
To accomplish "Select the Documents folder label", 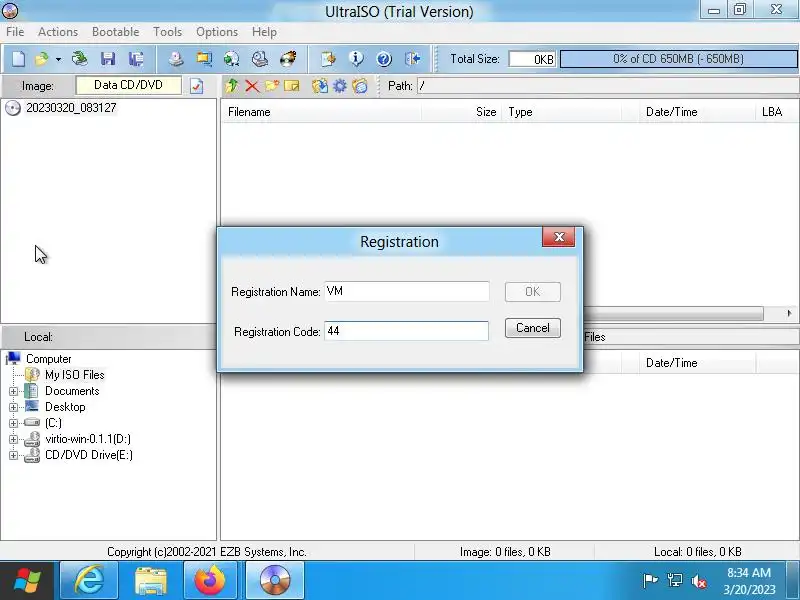I will 72,391.
